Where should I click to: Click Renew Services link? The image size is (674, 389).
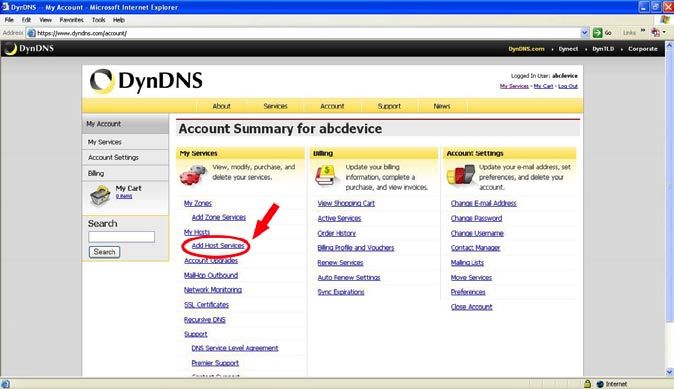340,263
